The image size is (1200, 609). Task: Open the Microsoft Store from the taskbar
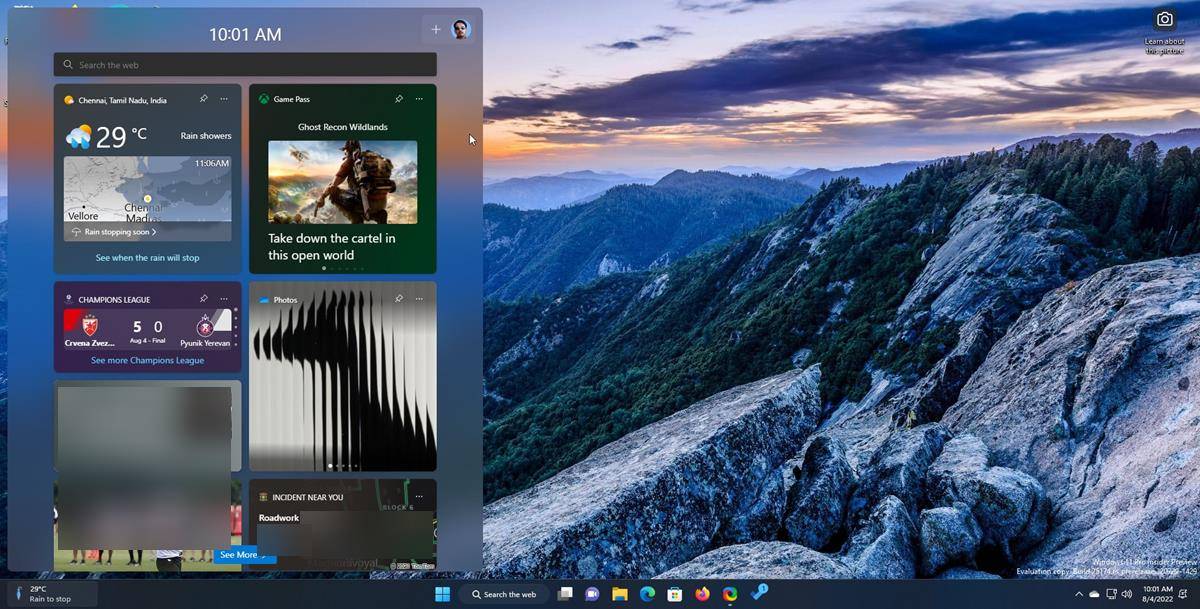click(x=674, y=594)
